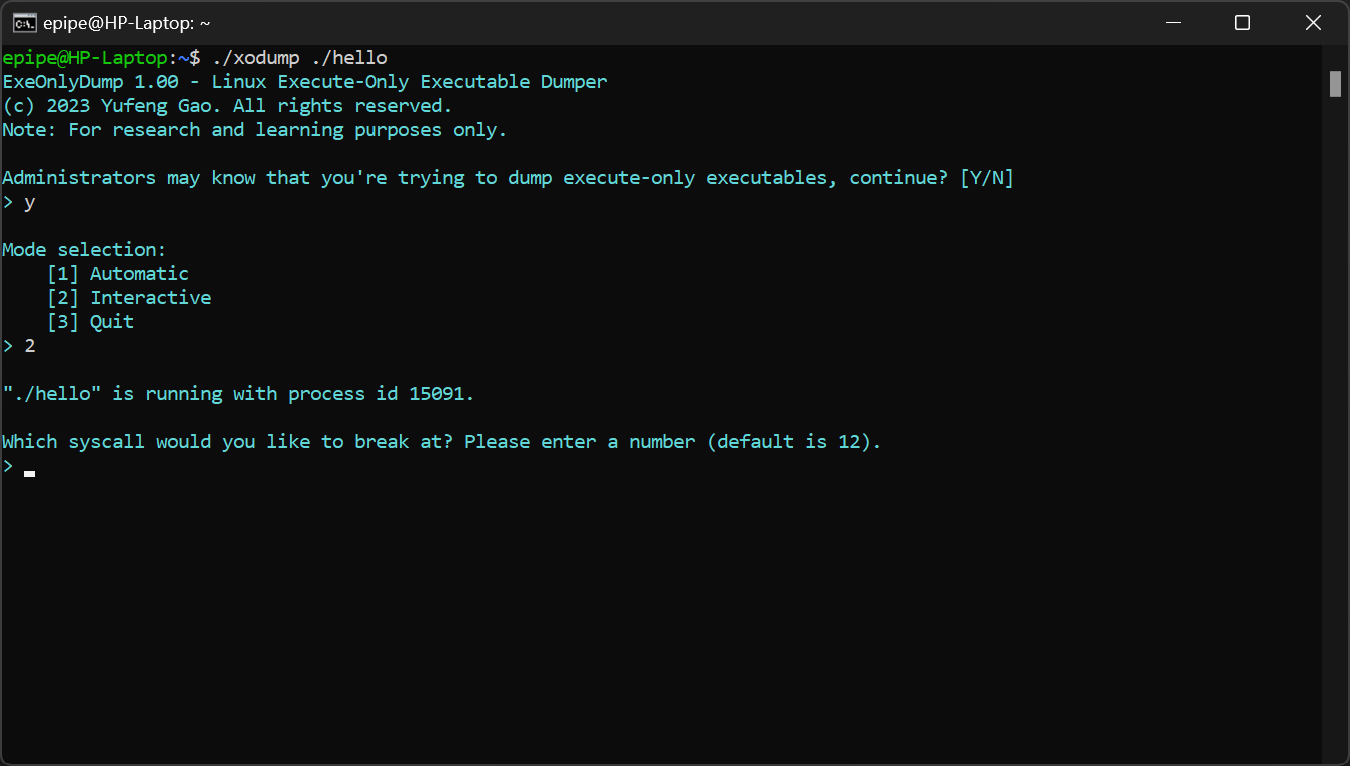Minimize the terminal window
This screenshot has height=766, width=1350.
pyautogui.click(x=1171, y=23)
